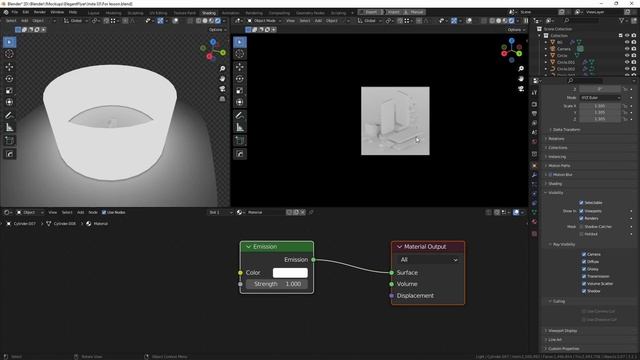The height and width of the screenshot is (360, 640).
Task: Toggle Show In Viewports checkbox
Action: (581, 211)
